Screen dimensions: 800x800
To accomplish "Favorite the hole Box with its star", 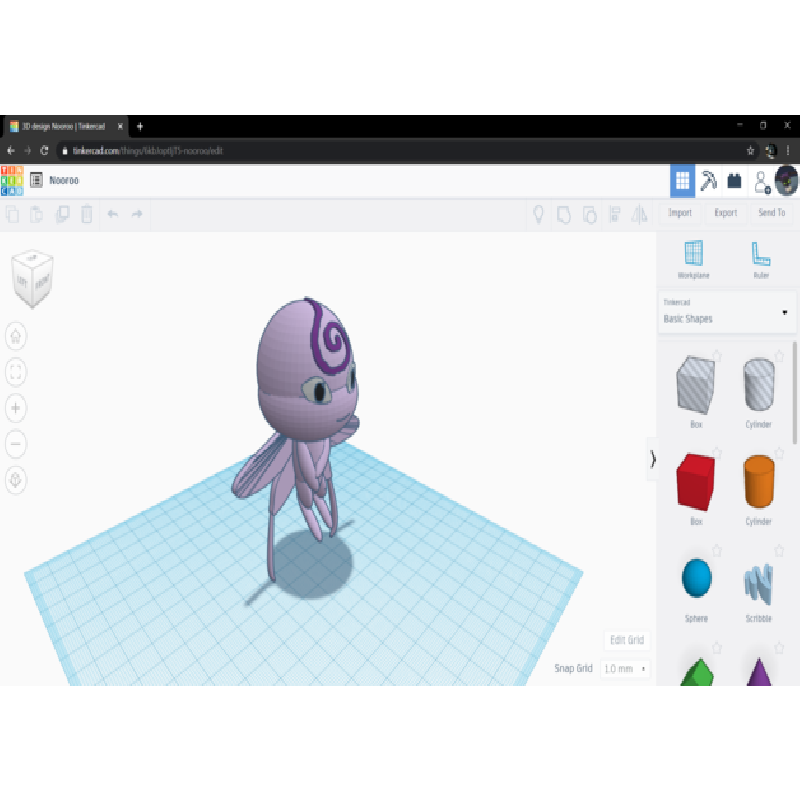I will (717, 356).
